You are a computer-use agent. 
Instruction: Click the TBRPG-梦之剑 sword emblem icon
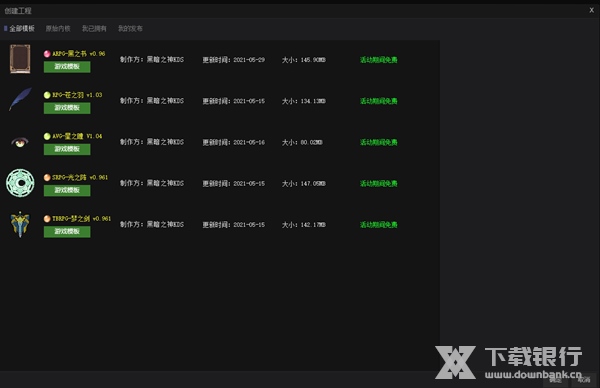[20, 224]
